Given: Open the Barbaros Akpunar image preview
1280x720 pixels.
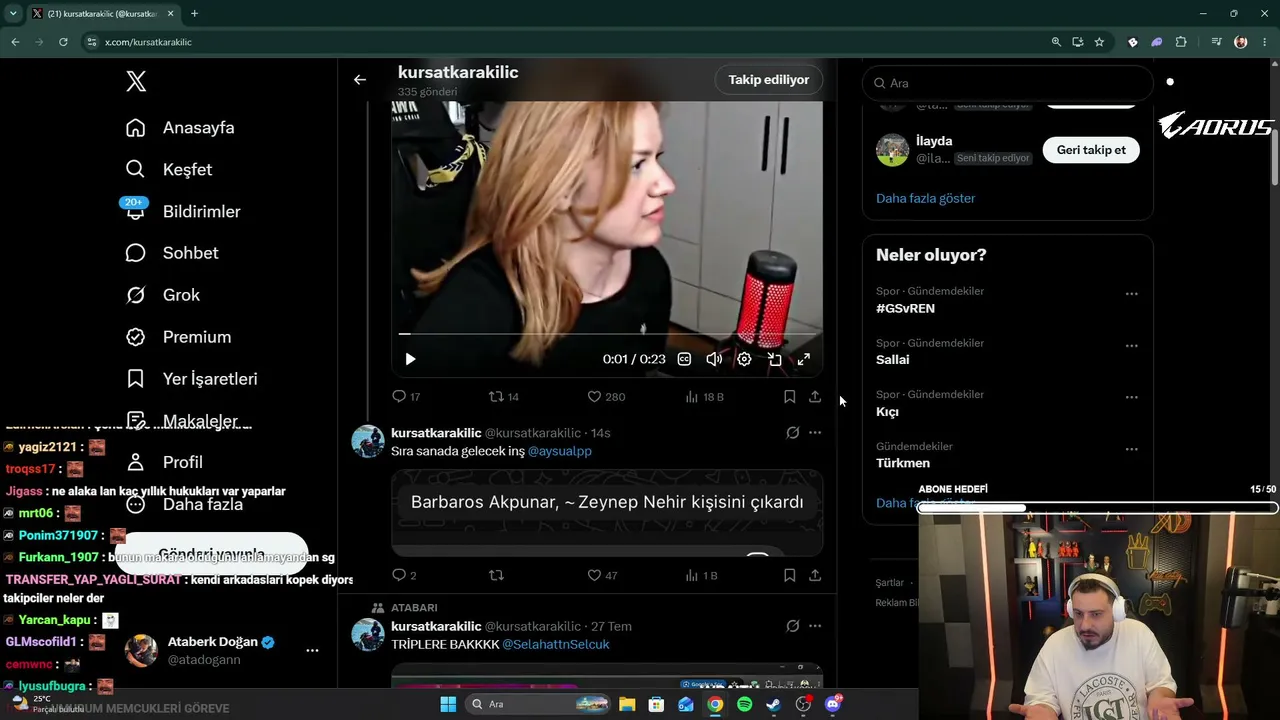Looking at the screenshot, I should coord(607,512).
